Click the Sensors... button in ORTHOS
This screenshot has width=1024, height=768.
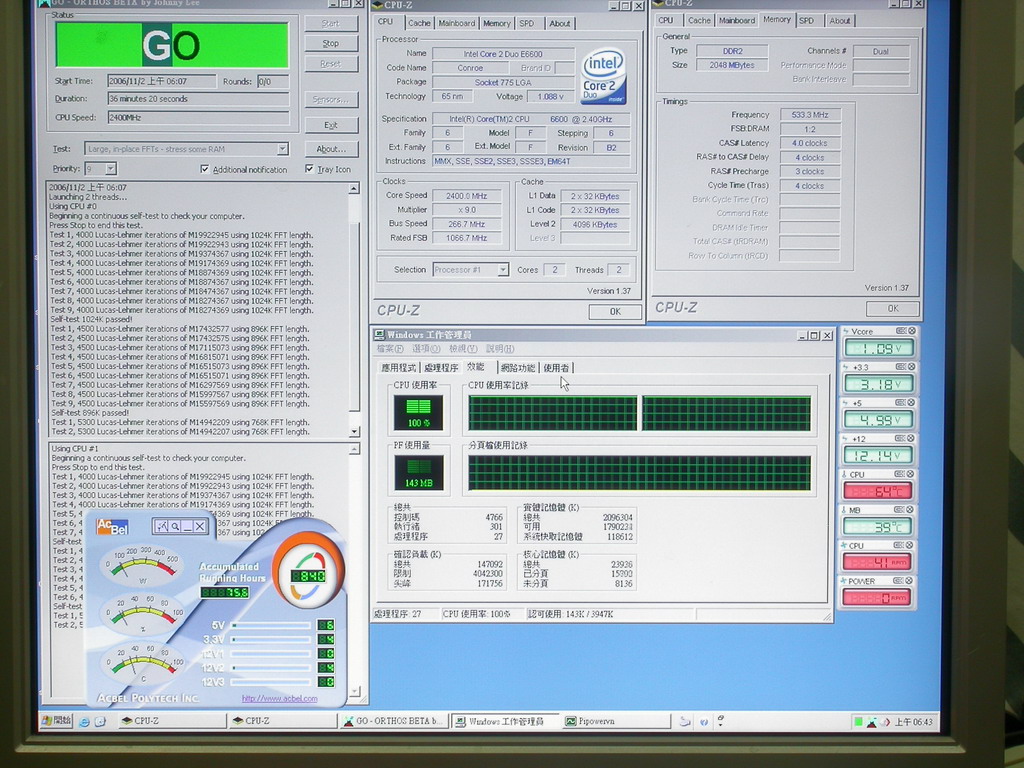tap(330, 99)
